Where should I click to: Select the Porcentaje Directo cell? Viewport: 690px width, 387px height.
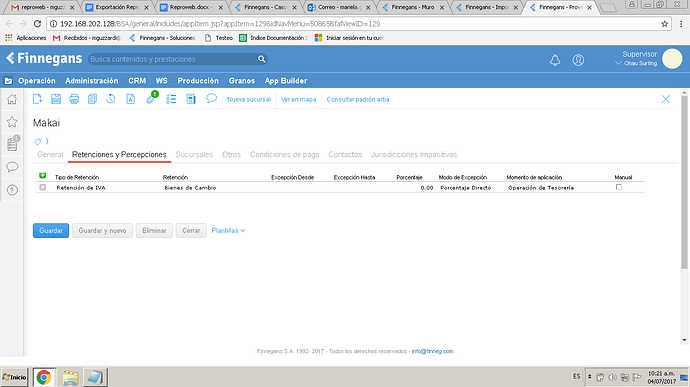tap(466, 188)
